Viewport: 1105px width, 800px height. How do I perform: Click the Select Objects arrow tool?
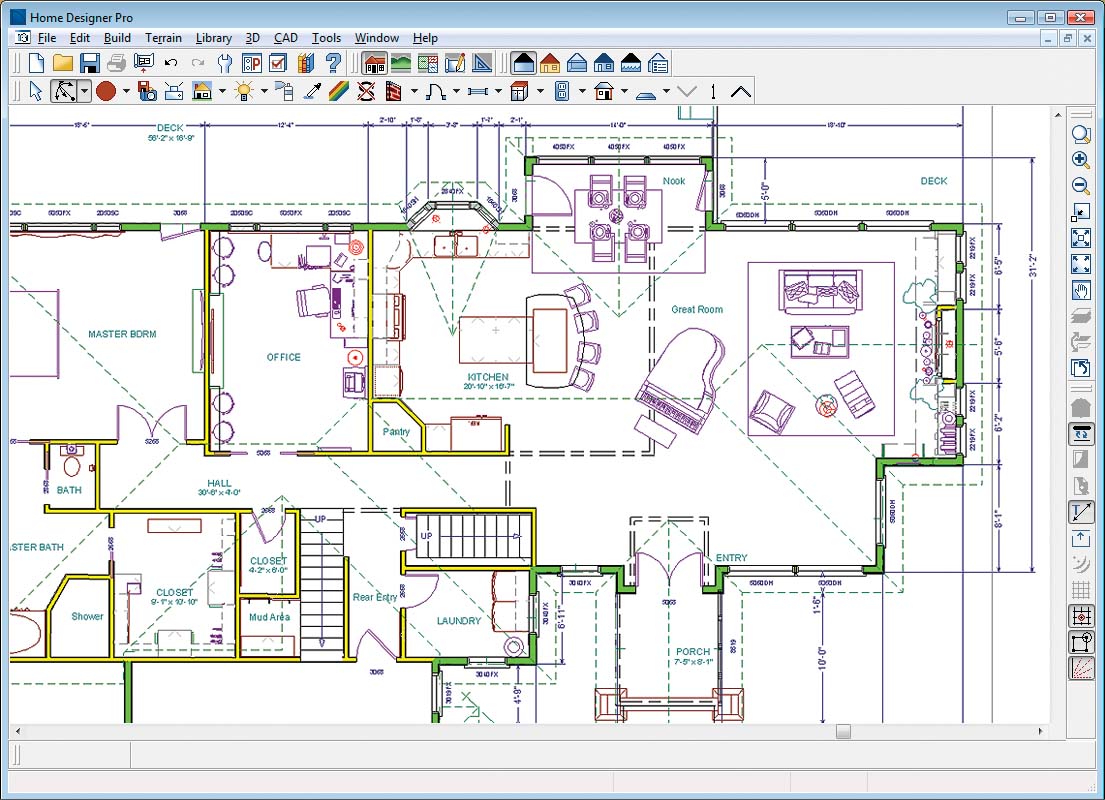36,91
